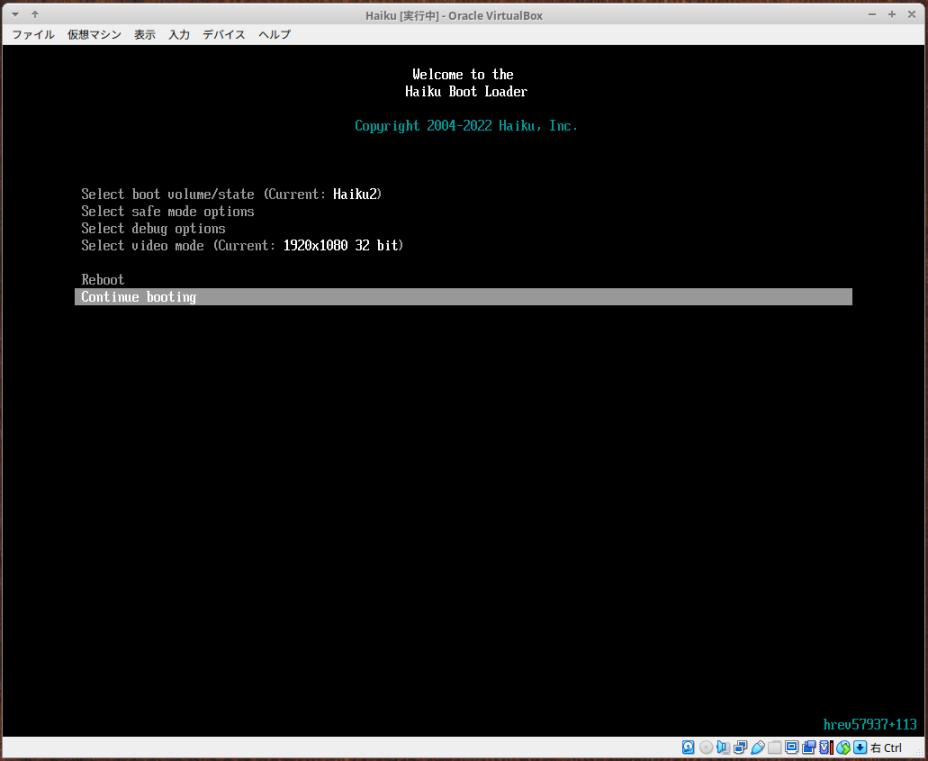
Task: Open the window menu arrow in title bar
Action: tap(15, 14)
